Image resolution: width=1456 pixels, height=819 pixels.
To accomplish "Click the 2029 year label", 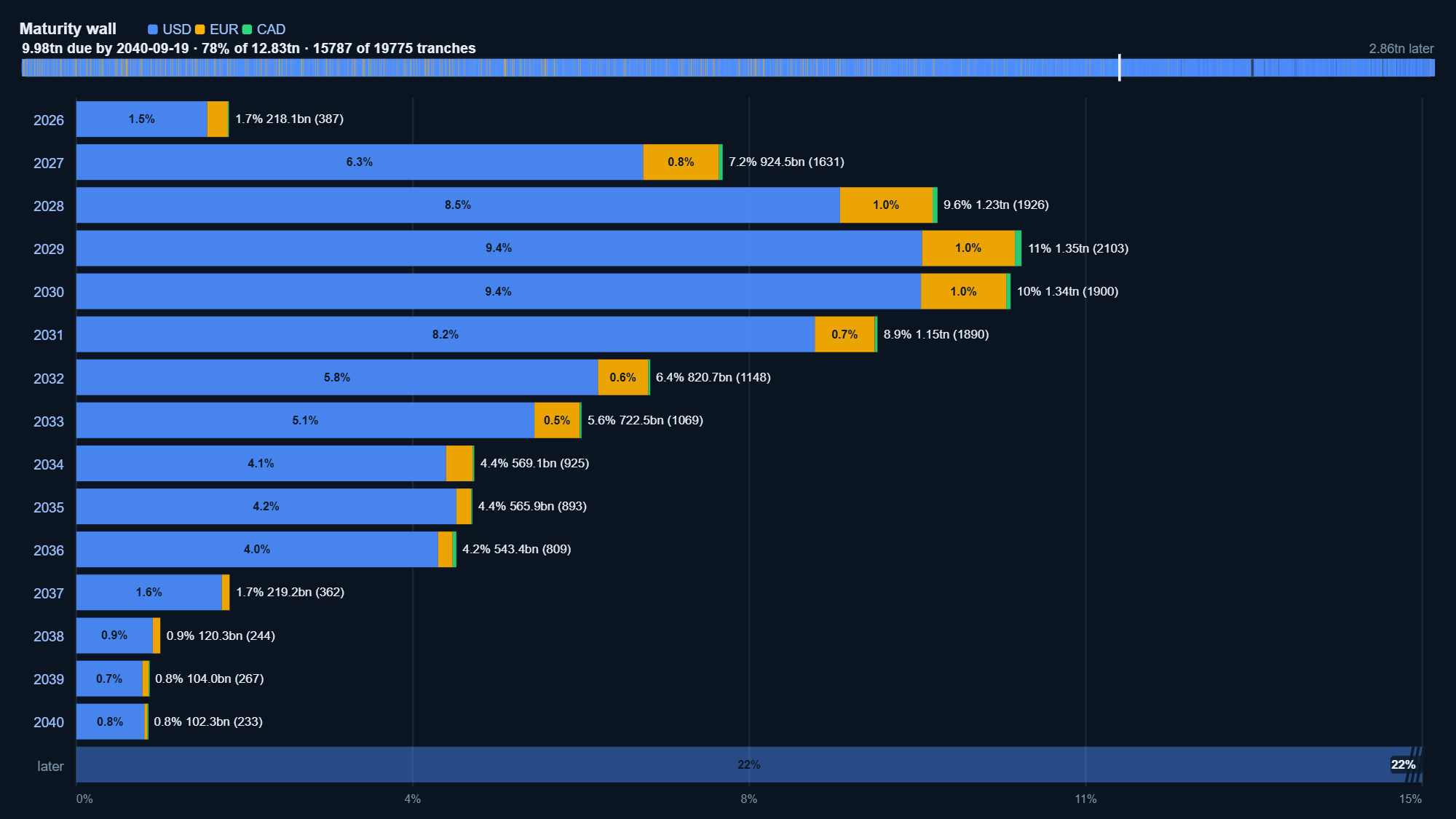I will [49, 249].
